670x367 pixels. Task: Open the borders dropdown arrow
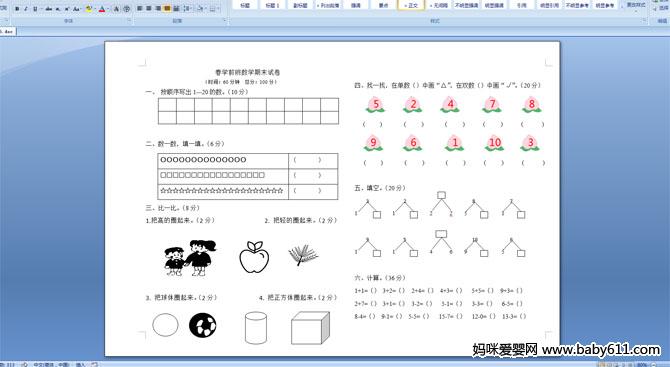click(x=218, y=9)
